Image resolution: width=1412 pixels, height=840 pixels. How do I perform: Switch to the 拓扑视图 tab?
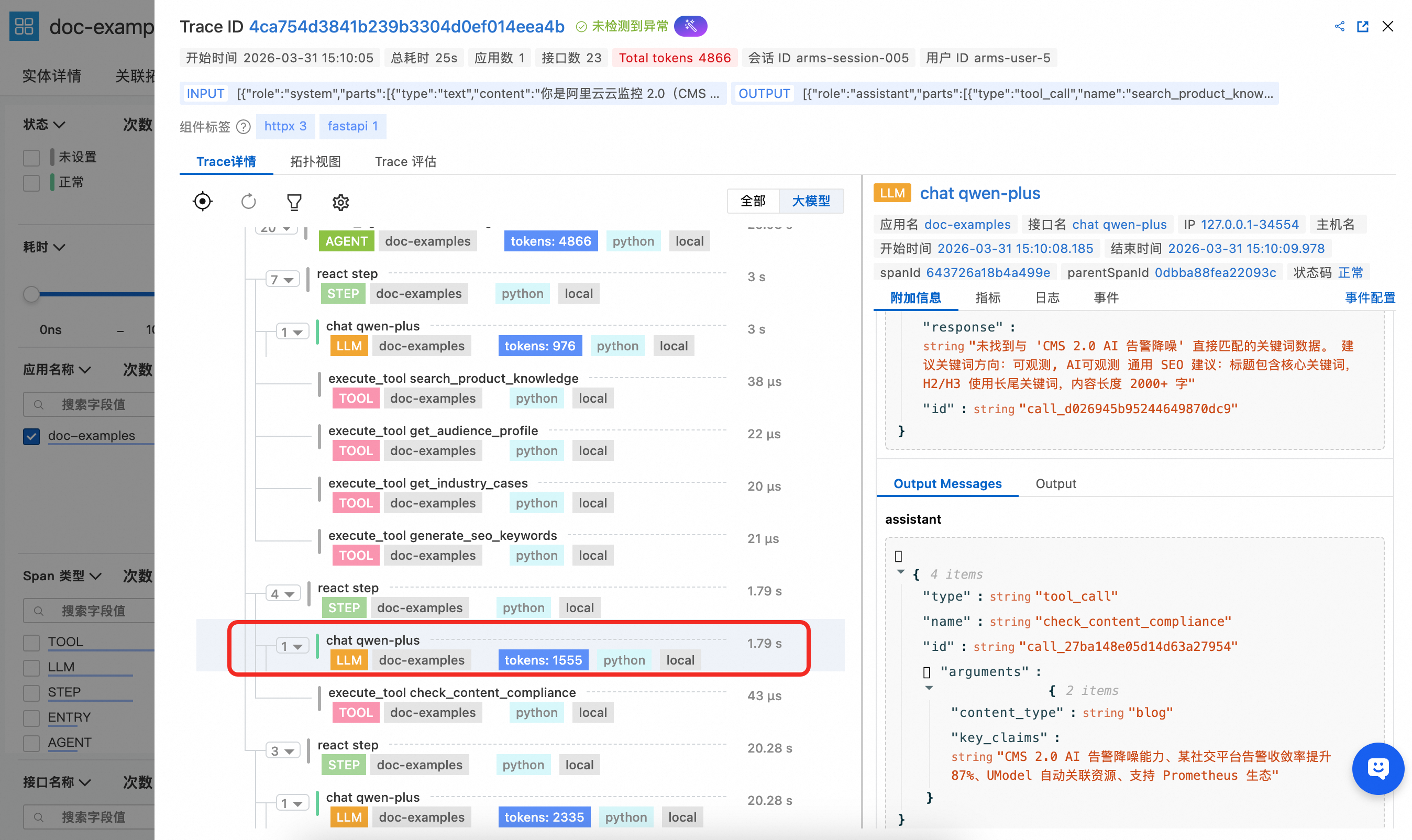pos(315,162)
